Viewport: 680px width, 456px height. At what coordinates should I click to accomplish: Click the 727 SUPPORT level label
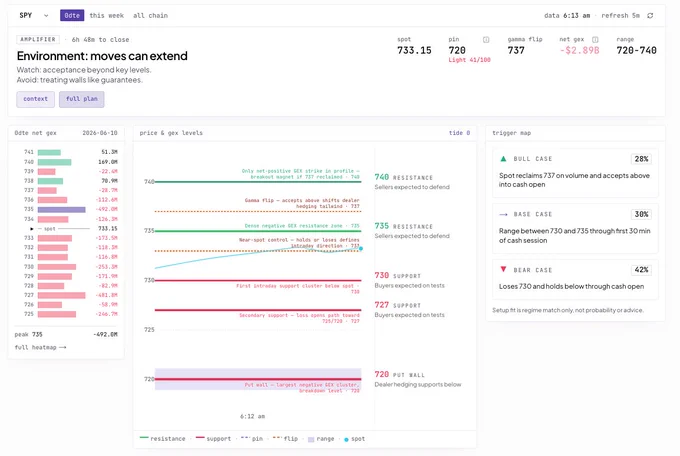(x=398, y=305)
